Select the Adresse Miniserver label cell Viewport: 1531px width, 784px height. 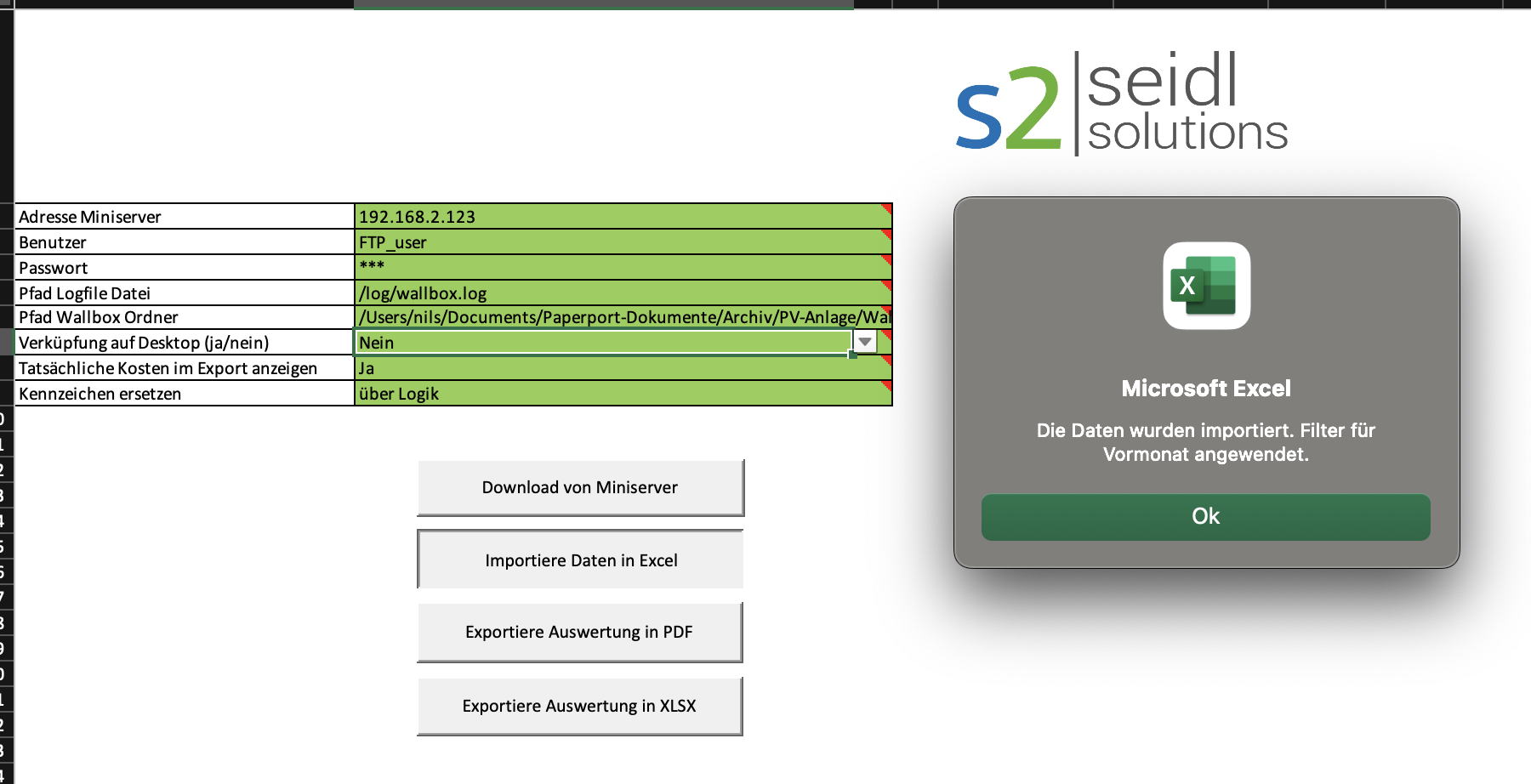(x=185, y=216)
